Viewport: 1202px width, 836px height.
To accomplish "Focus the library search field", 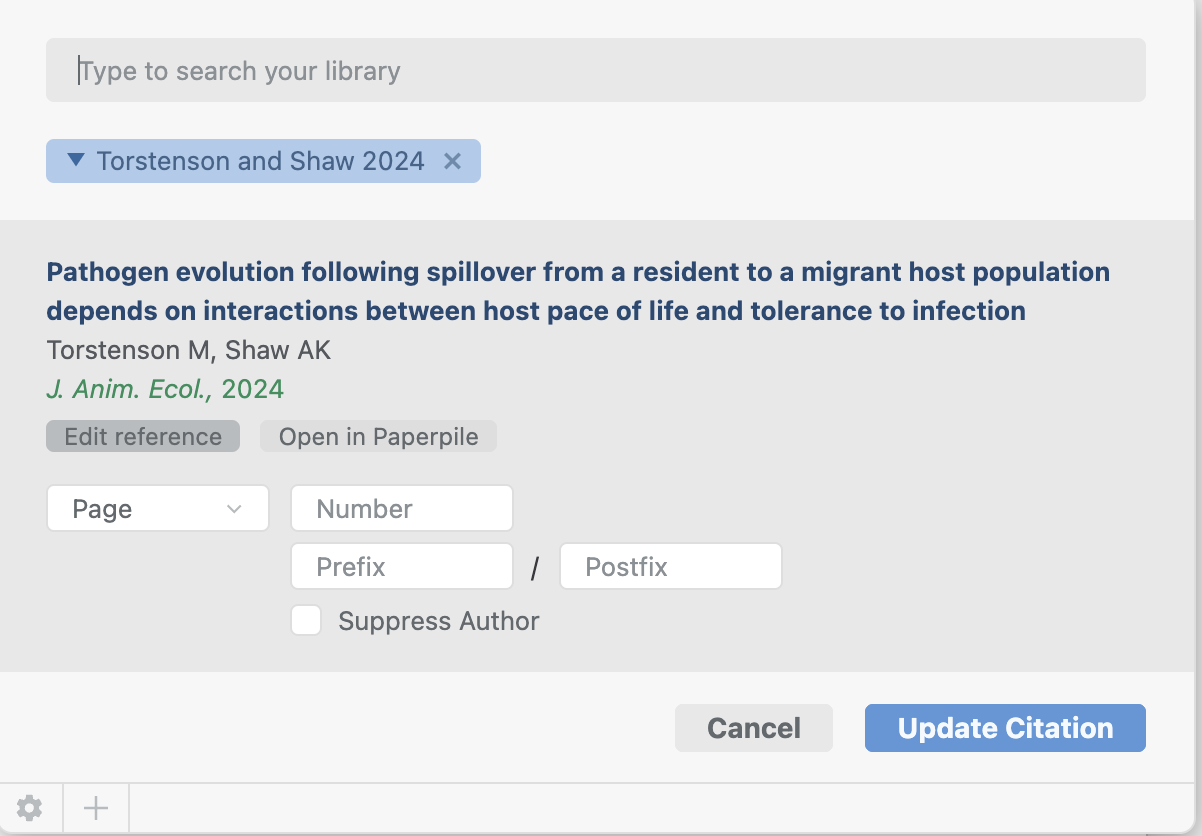I will point(596,70).
